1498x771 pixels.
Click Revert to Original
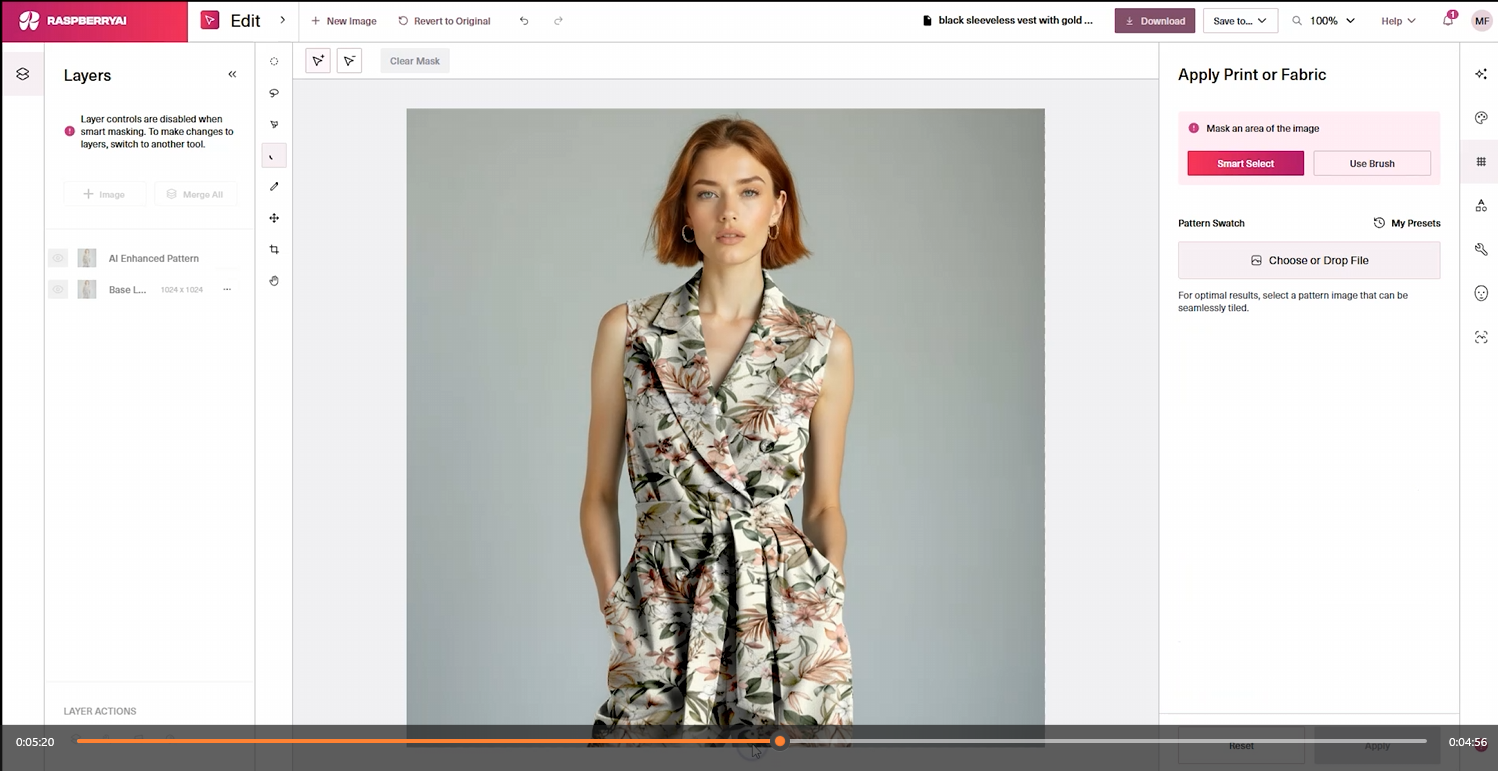444,21
